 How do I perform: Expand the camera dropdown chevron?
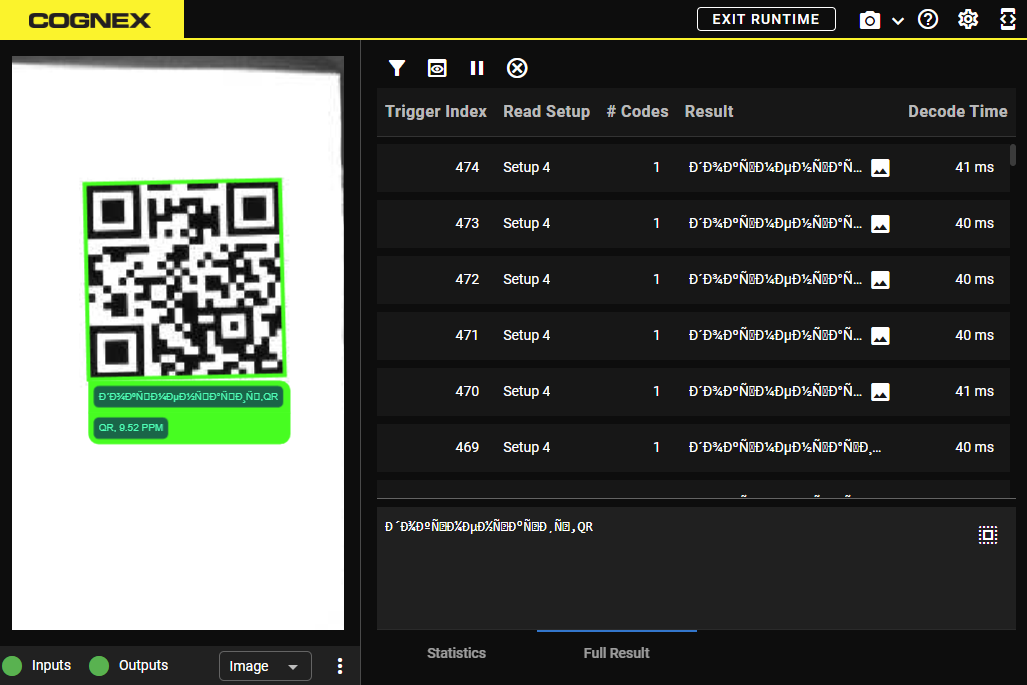(897, 21)
